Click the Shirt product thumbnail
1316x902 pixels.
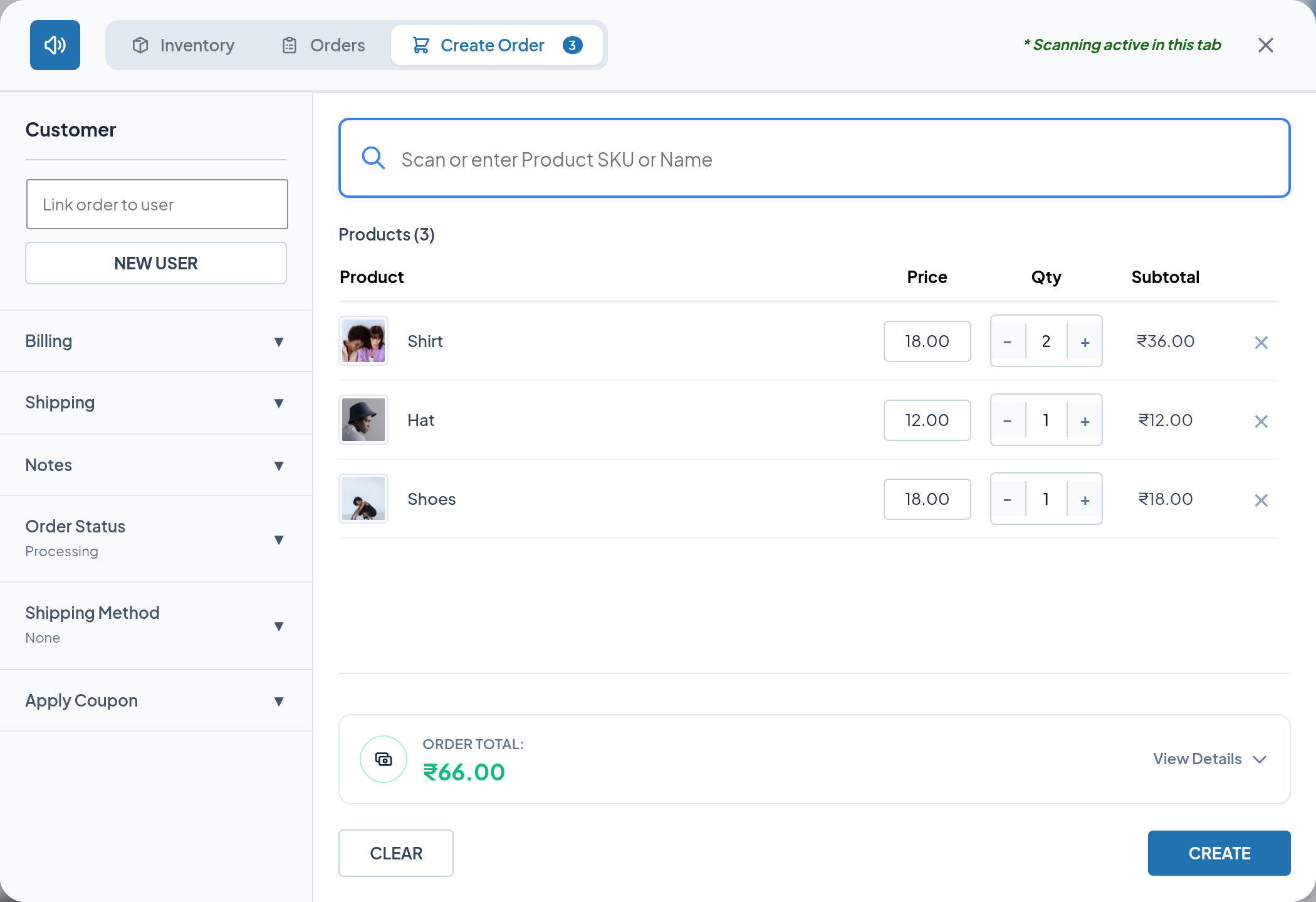[x=363, y=341]
